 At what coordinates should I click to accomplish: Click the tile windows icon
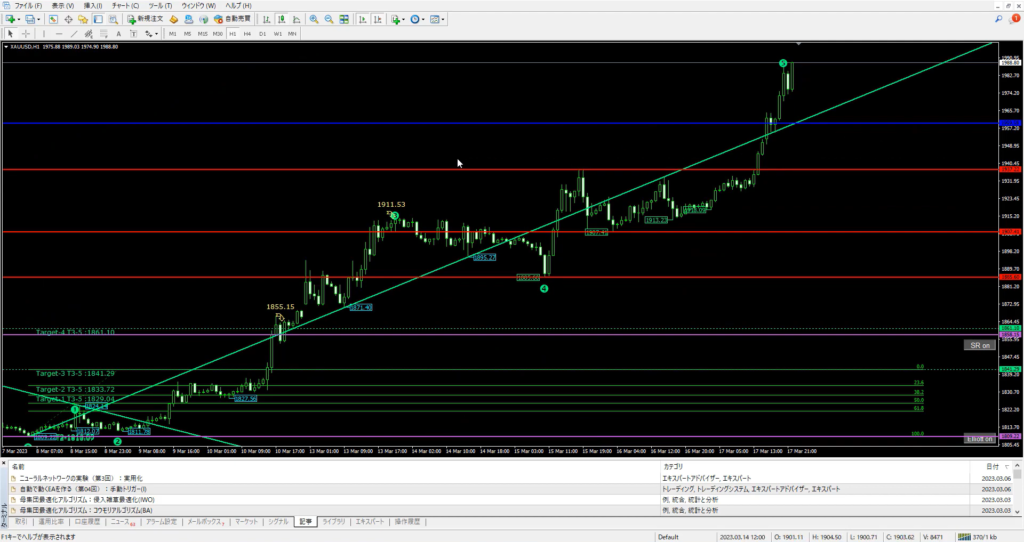pos(345,19)
